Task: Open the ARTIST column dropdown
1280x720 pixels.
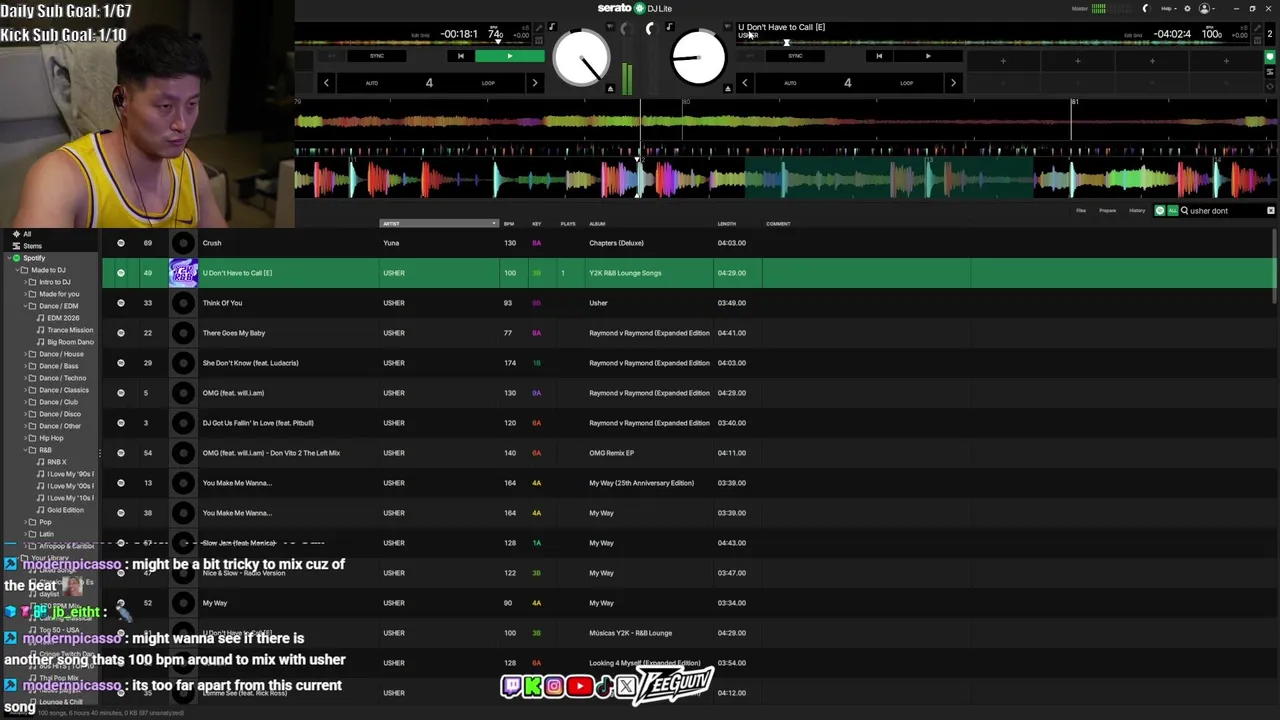Action: click(494, 224)
